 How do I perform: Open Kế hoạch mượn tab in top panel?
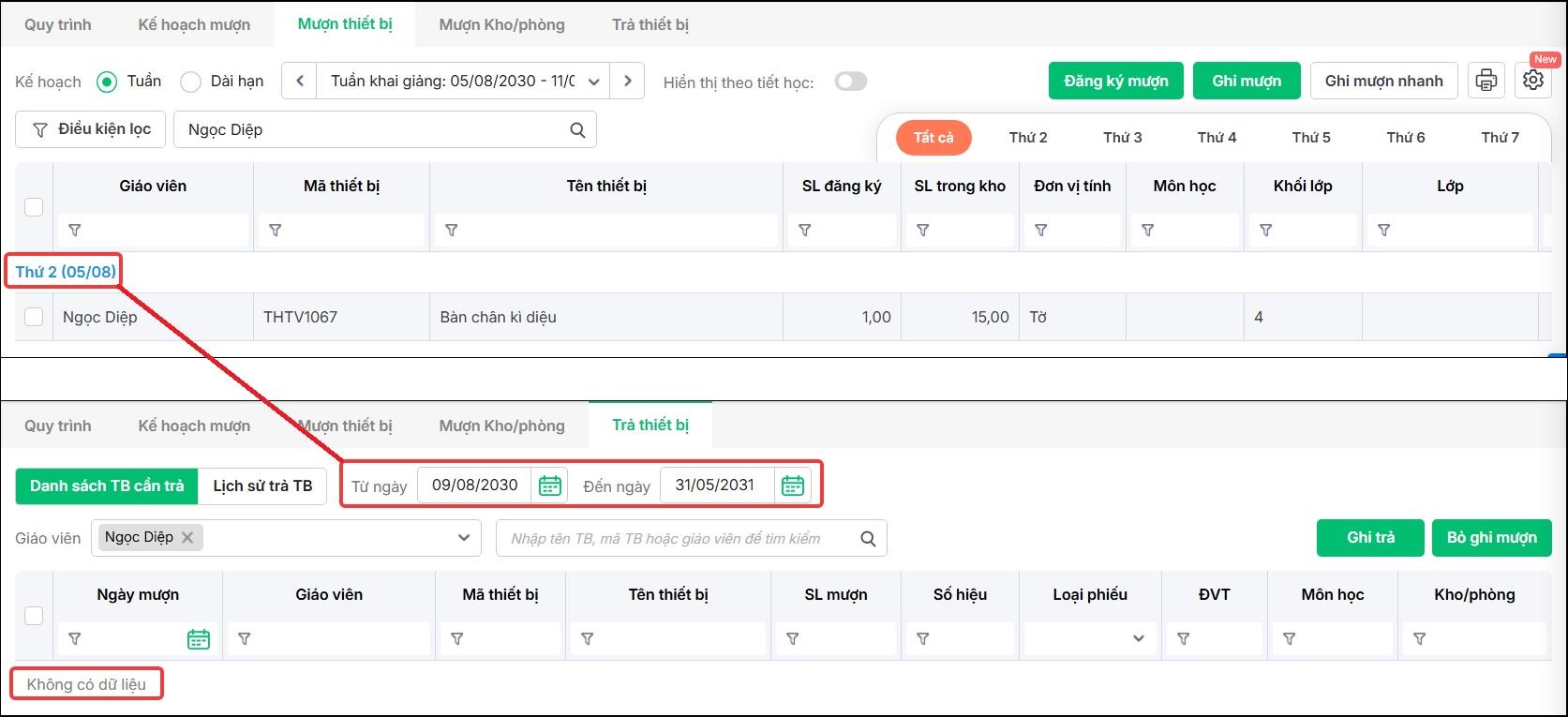(194, 24)
